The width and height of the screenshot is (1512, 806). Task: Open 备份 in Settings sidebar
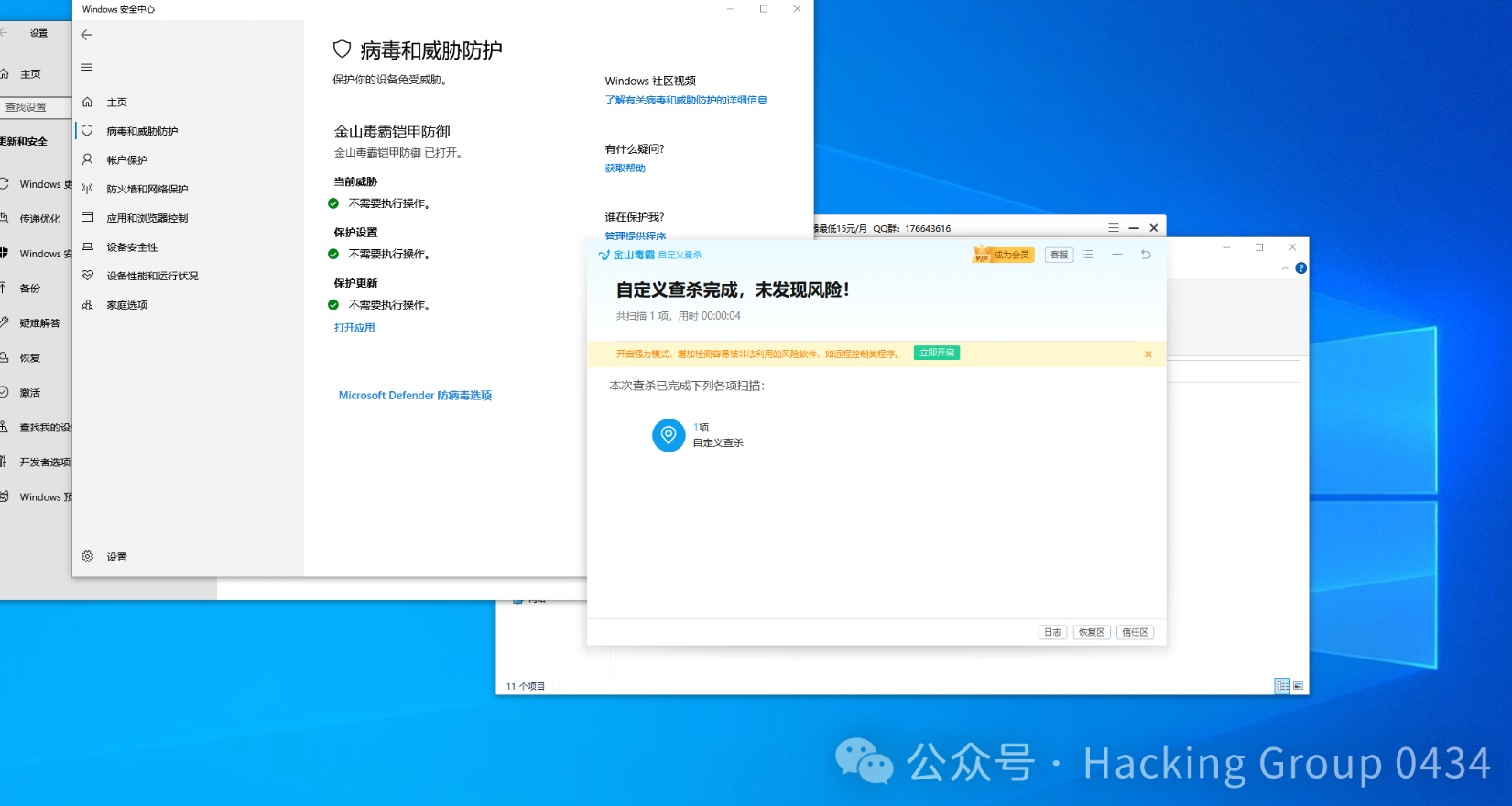(x=30, y=289)
